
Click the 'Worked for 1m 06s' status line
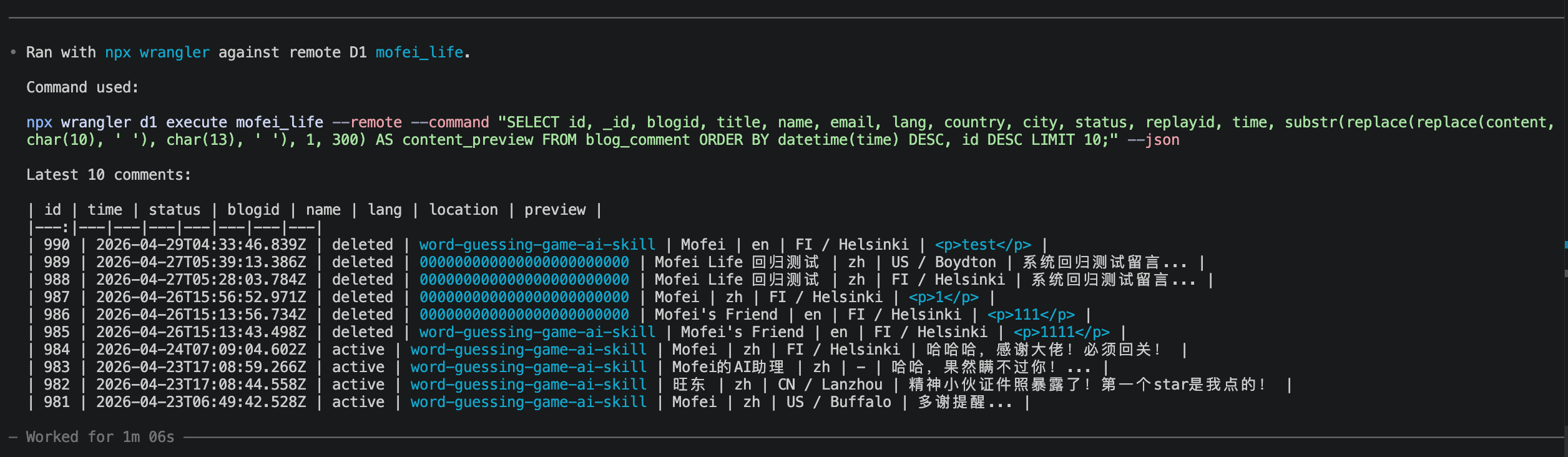[x=100, y=437]
